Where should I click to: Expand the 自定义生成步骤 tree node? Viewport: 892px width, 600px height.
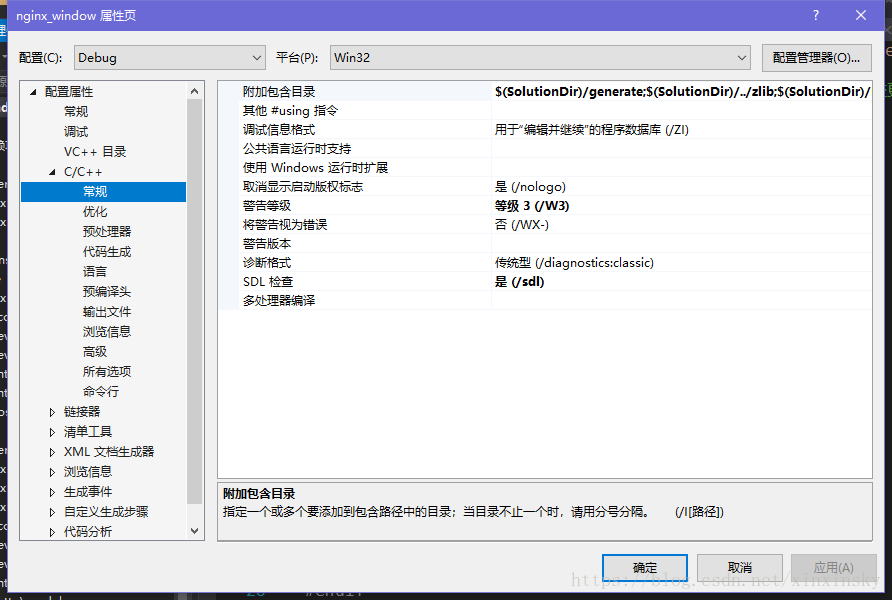point(52,512)
